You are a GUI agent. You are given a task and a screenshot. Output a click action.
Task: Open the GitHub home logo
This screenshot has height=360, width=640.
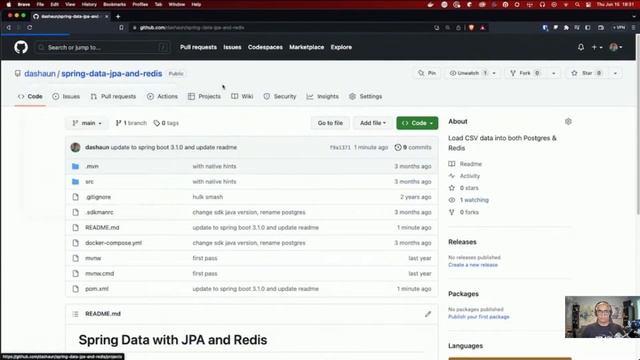(21, 47)
